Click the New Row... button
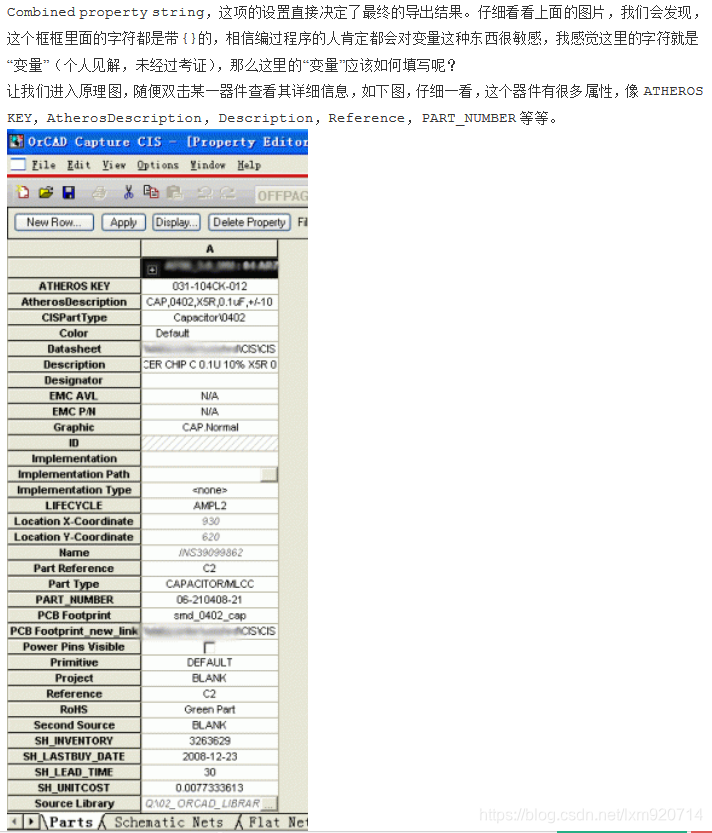The height and width of the screenshot is (833, 712). coord(54,222)
